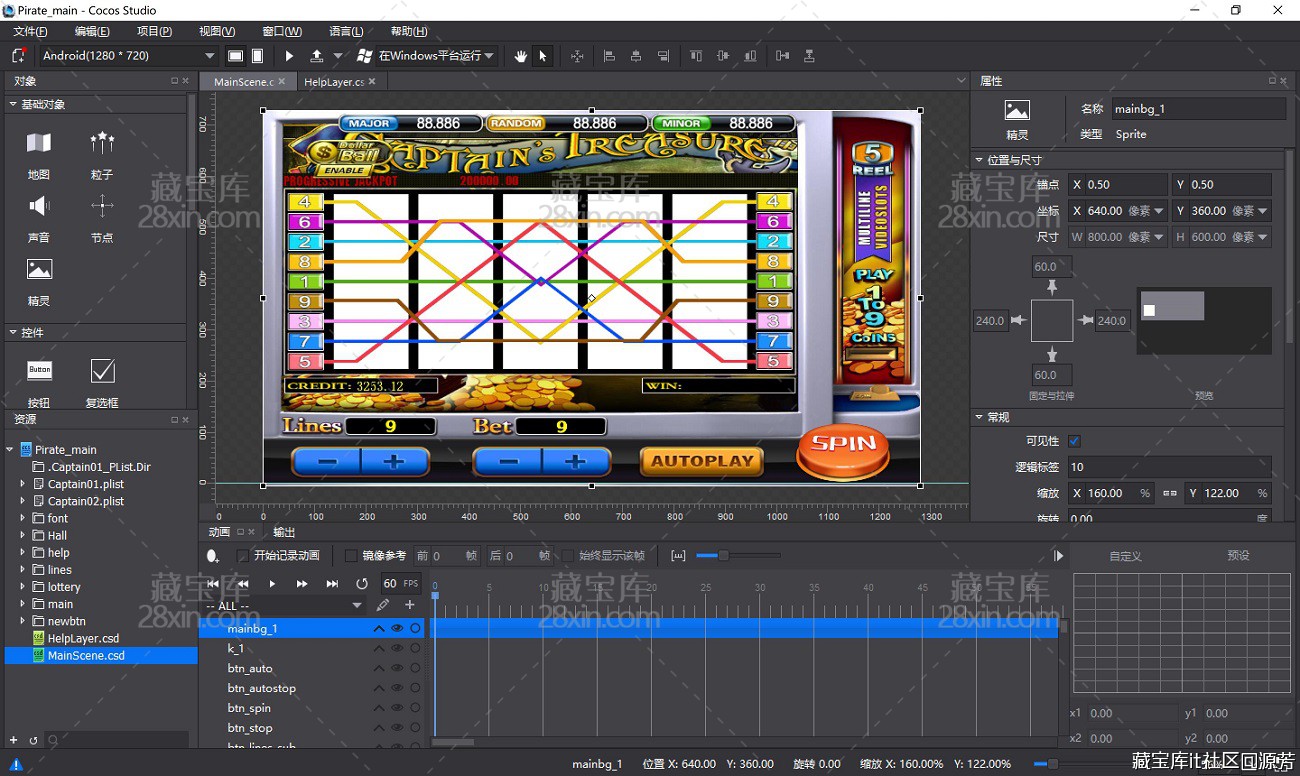The width and height of the screenshot is (1300, 776).
Task: Align selected objects to top edge
Action: click(696, 56)
